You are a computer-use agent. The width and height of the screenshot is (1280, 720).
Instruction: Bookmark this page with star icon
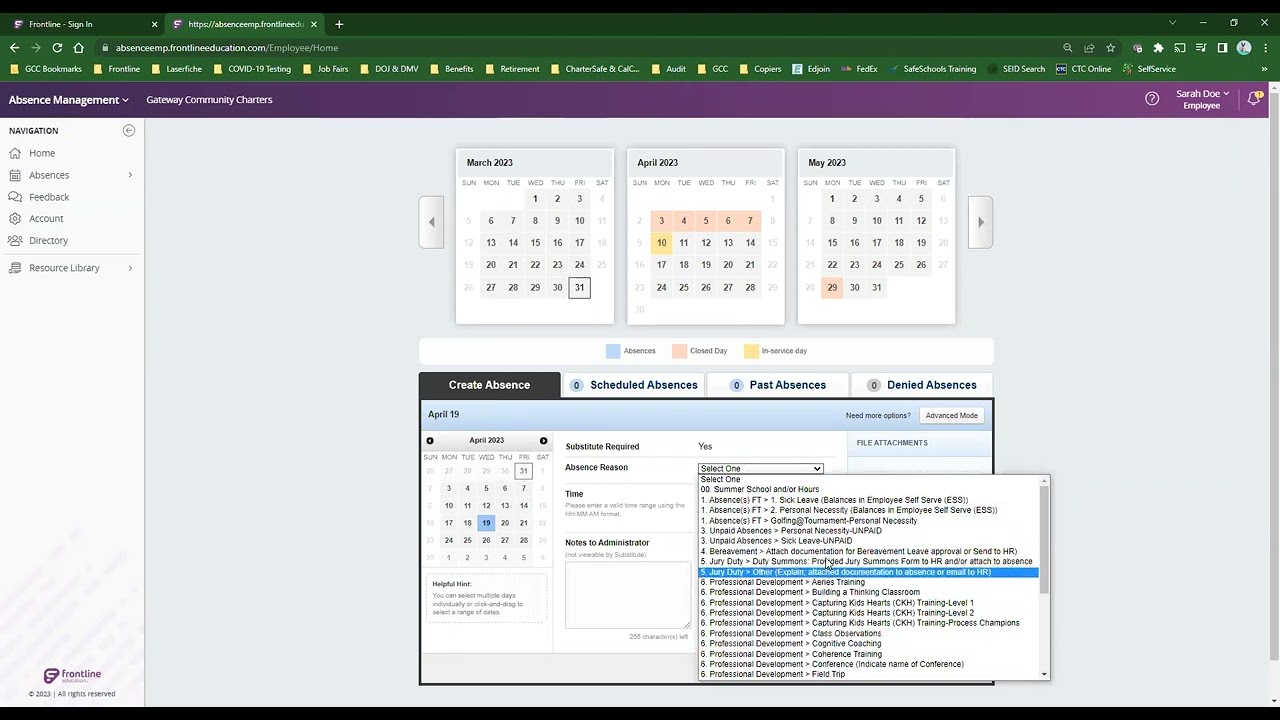(x=1110, y=48)
